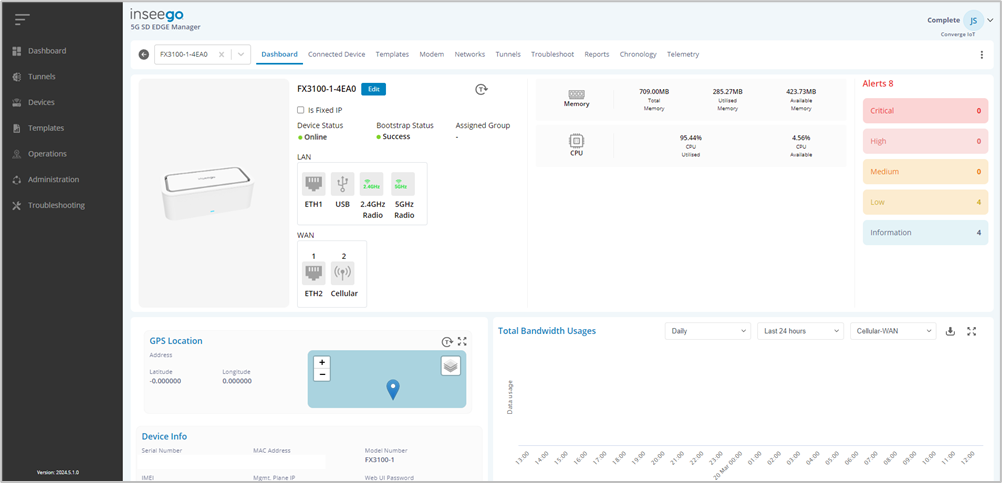
Task: Expand the JS user account menu
Action: point(990,20)
